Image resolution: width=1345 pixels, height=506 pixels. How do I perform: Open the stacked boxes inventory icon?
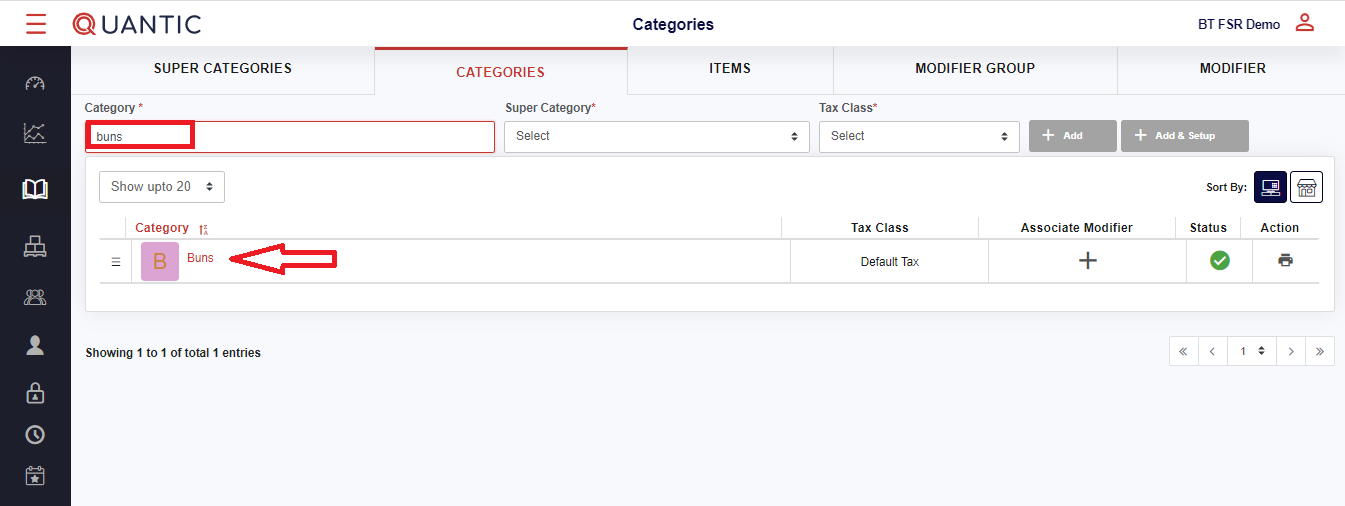pyautogui.click(x=35, y=246)
